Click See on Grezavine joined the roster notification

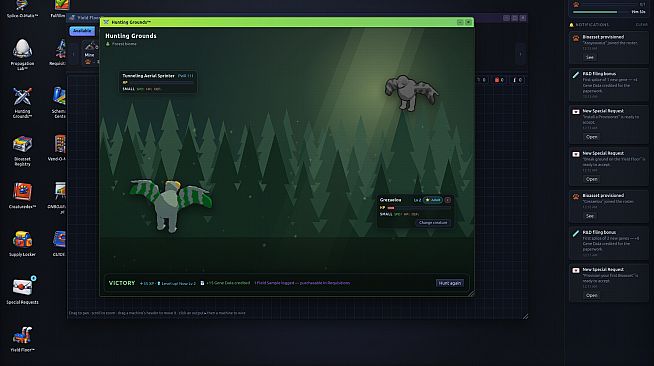(x=589, y=216)
